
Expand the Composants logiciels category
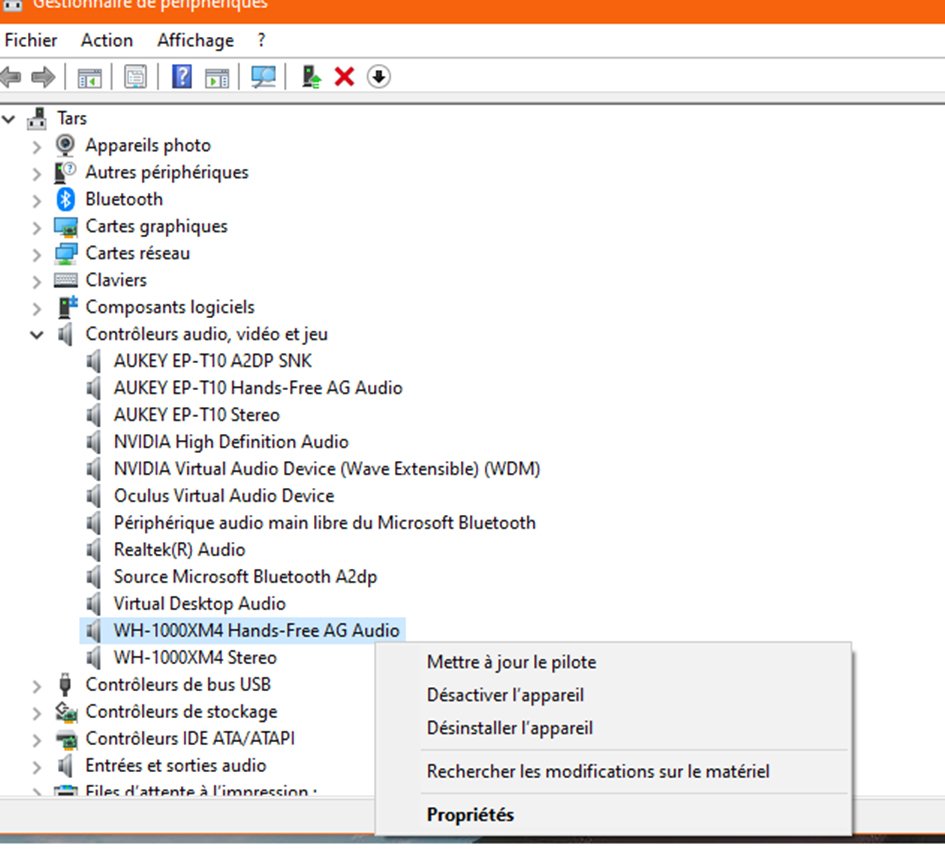[x=37, y=308]
